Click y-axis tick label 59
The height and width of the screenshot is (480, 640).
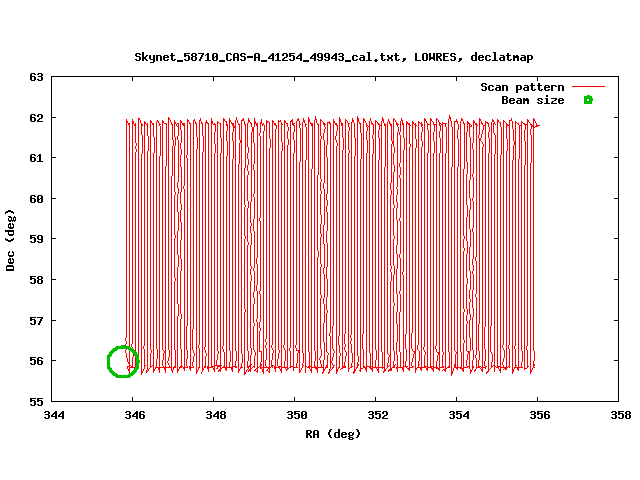coord(36,239)
